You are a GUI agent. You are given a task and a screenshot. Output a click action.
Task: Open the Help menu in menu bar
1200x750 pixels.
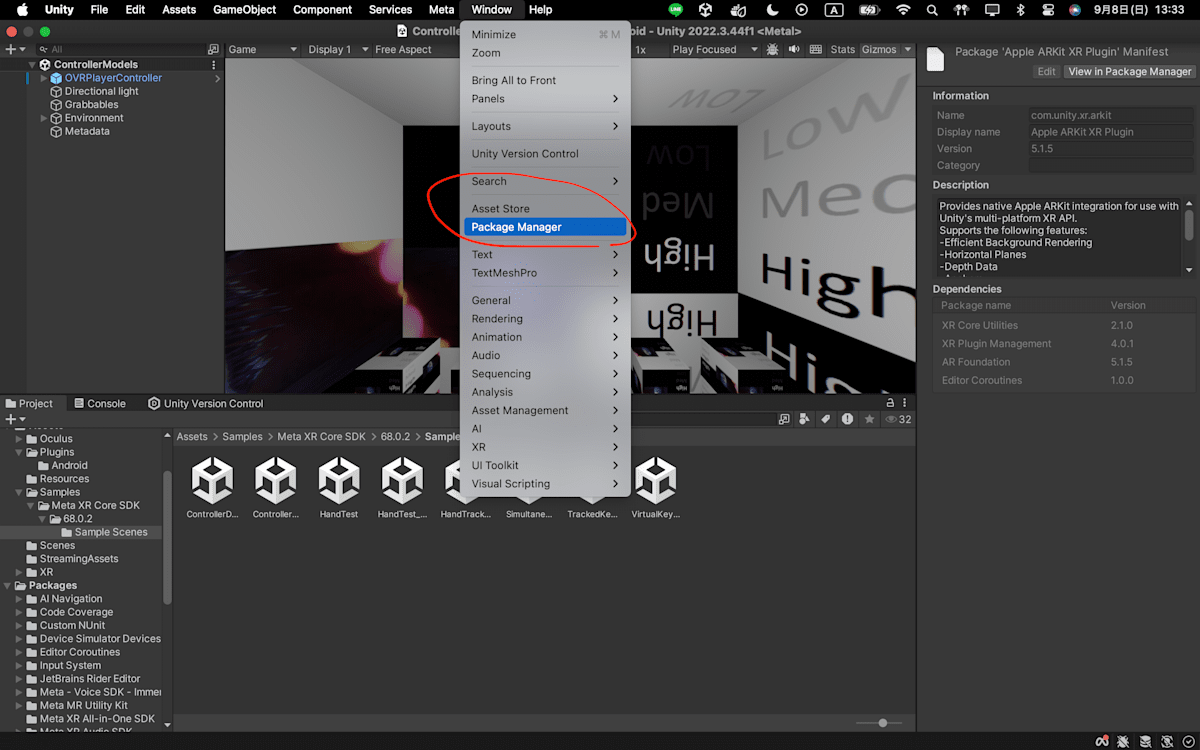(540, 10)
